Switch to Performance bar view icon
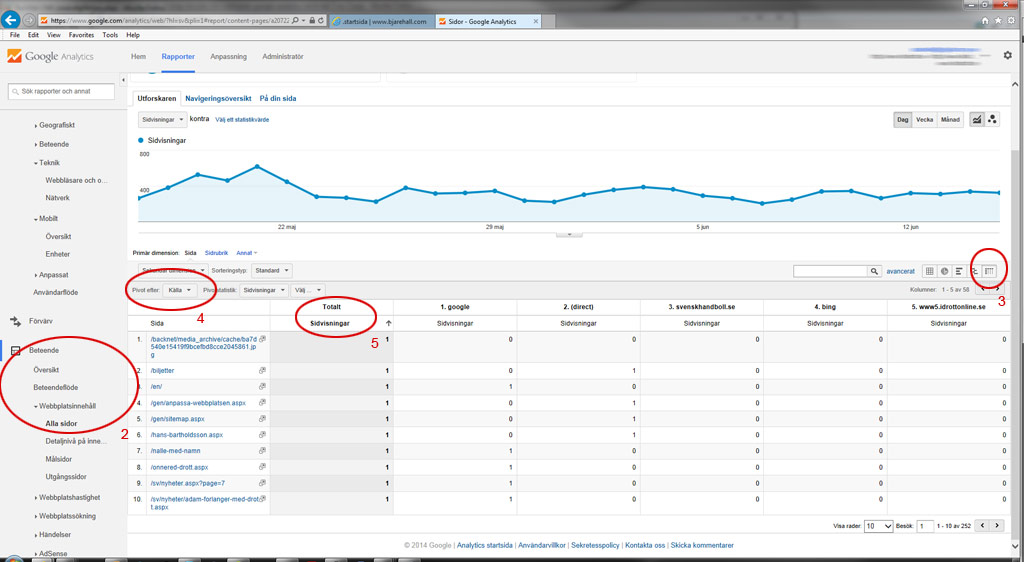The image size is (1024, 562). 959,271
